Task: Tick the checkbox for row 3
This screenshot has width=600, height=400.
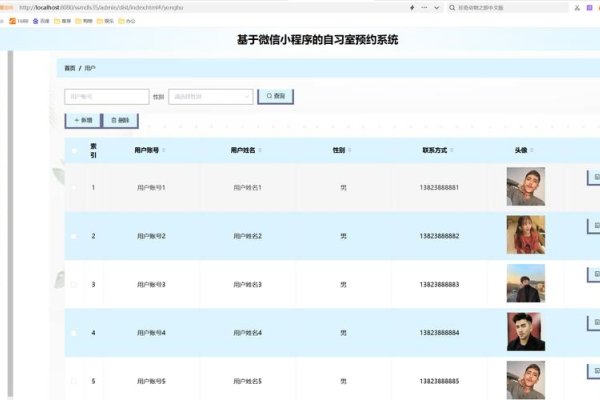Action: (x=74, y=284)
